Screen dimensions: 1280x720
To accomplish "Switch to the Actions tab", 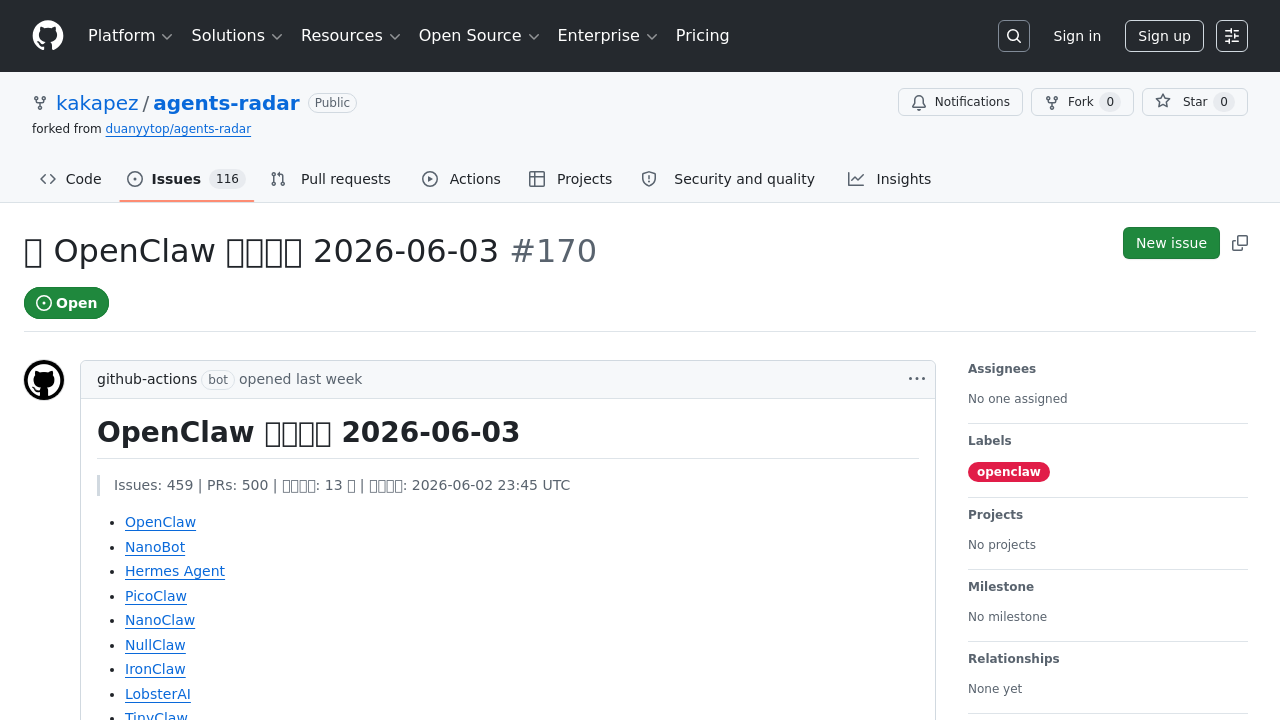I will (461, 179).
